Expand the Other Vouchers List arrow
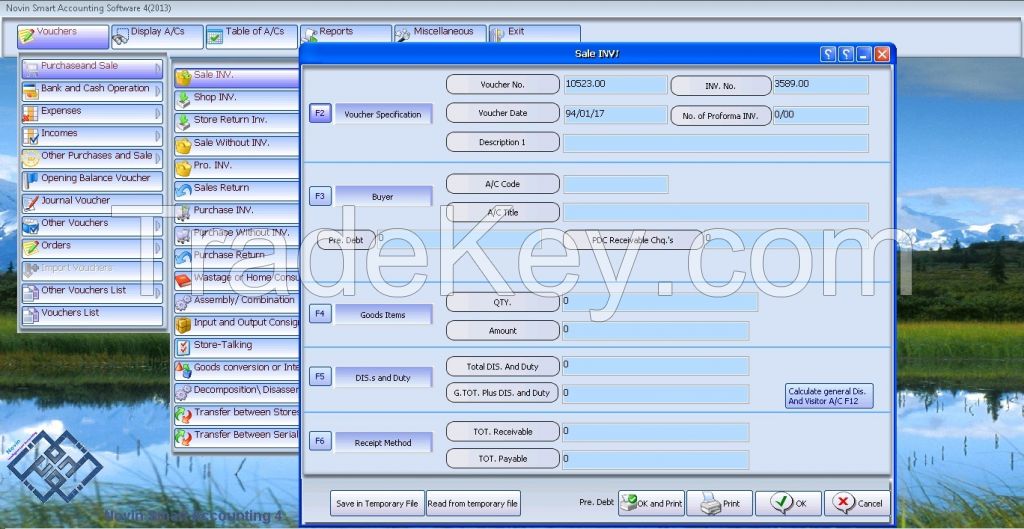This screenshot has width=1024, height=529. point(158,293)
